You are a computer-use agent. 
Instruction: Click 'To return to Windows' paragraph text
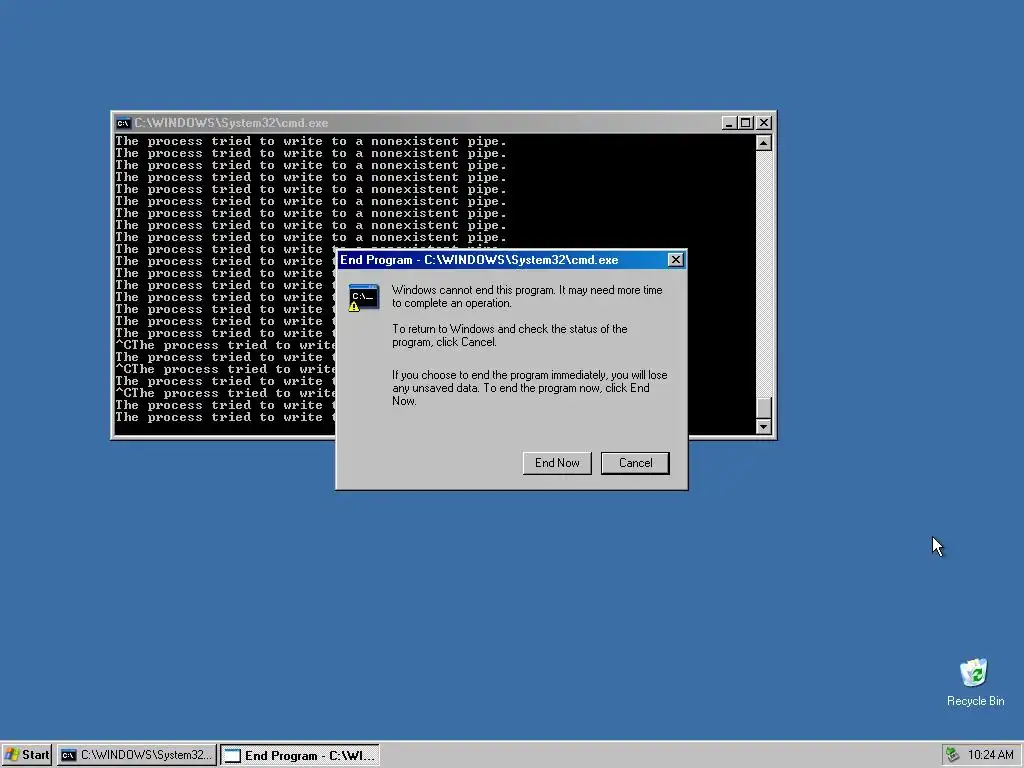509,336
